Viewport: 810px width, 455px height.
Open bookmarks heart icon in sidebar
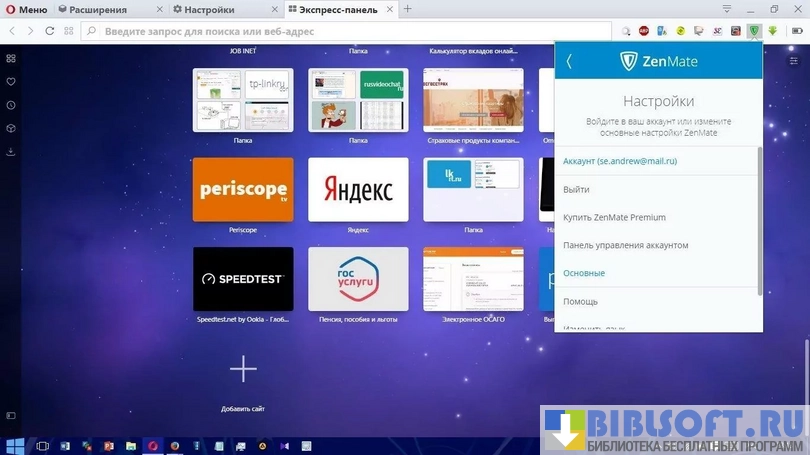pyautogui.click(x=11, y=82)
